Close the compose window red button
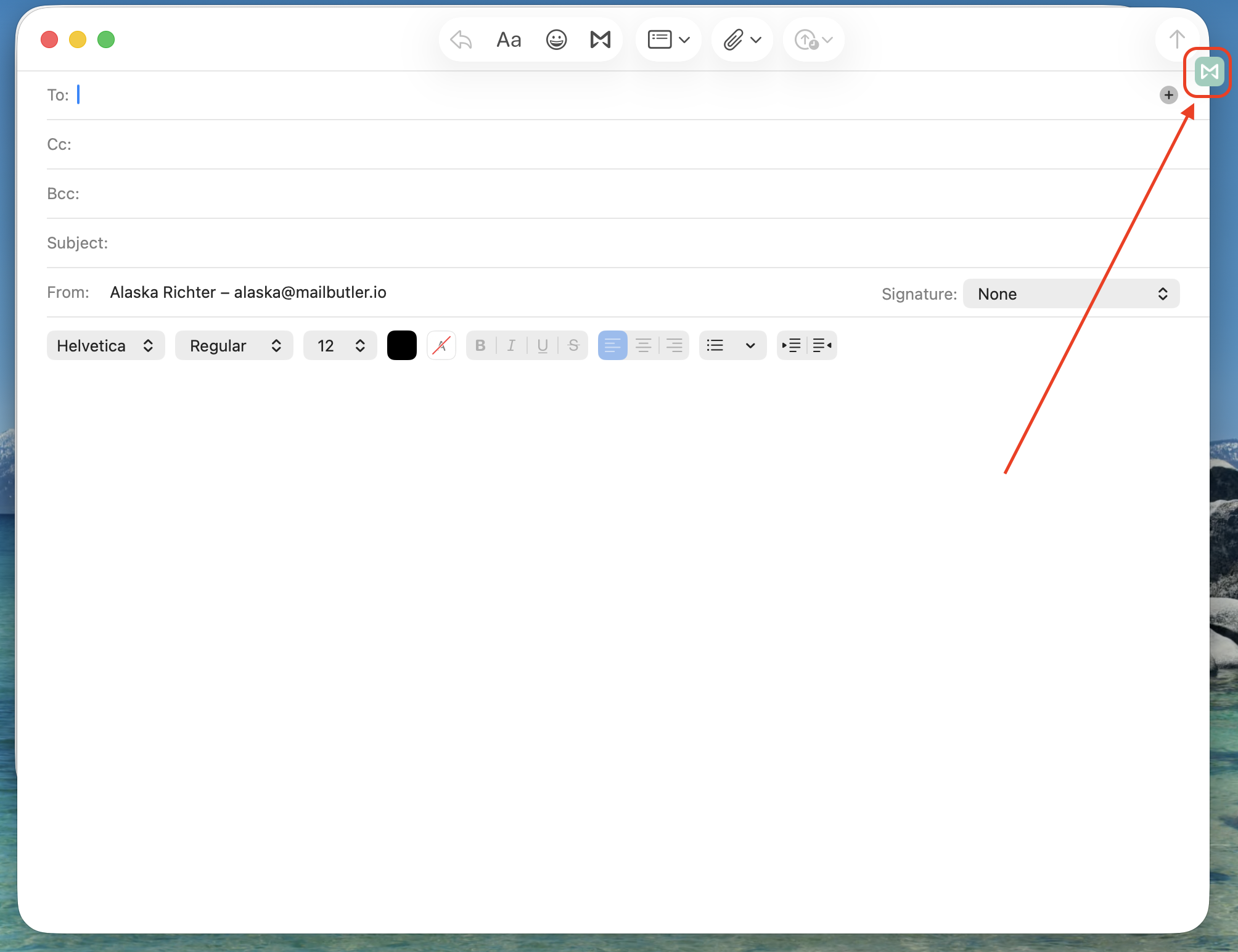Screen dimensions: 1238x952 49,39
